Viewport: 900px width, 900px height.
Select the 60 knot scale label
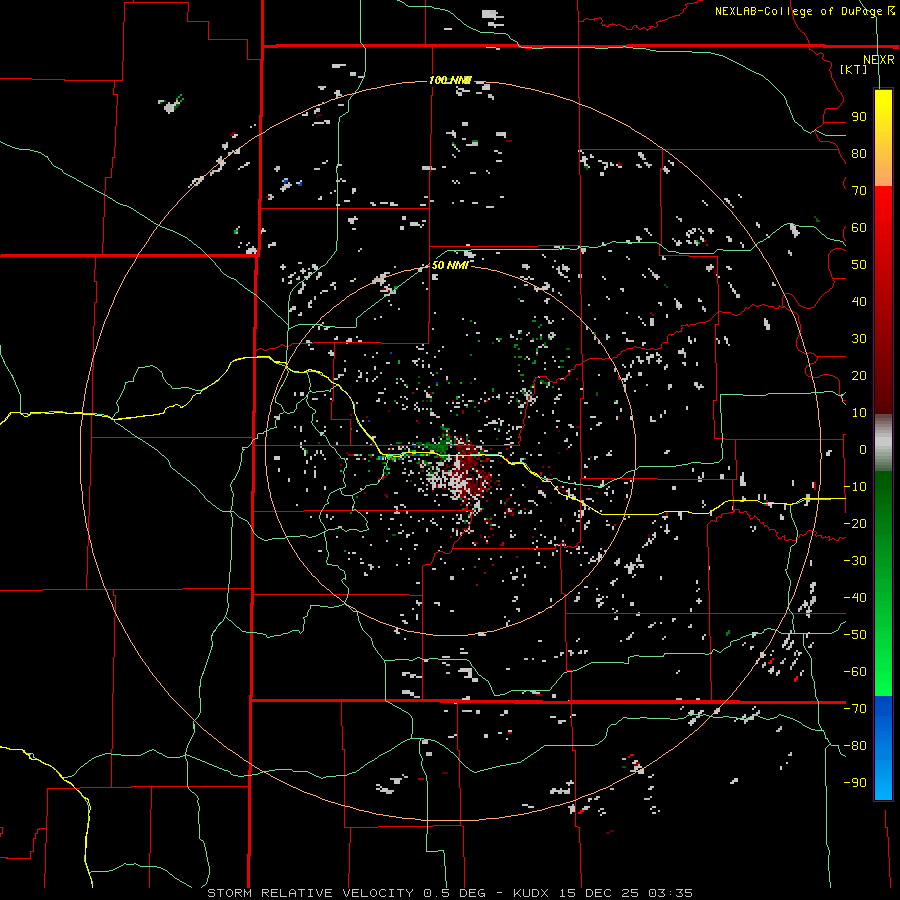tap(859, 228)
